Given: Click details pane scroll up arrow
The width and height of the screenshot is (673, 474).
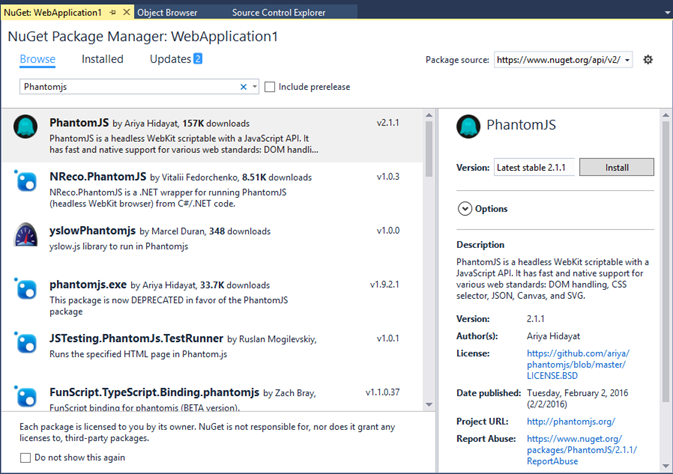Looking at the screenshot, I should (x=666, y=115).
